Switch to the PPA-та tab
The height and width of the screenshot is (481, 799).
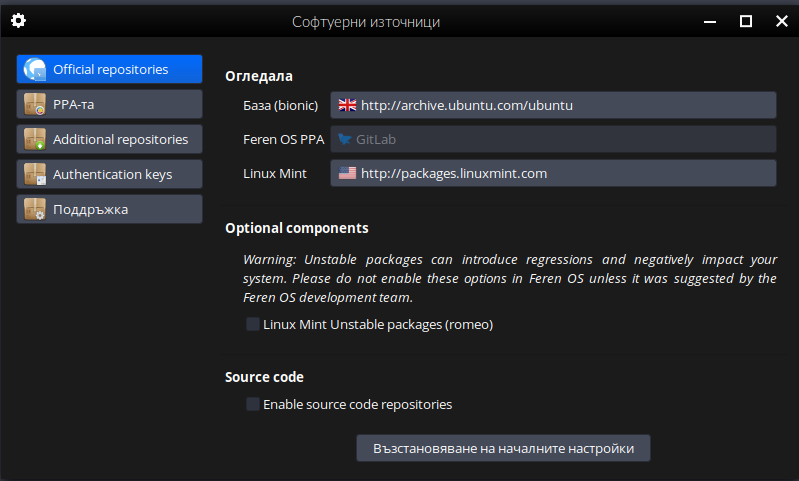pyautogui.click(x=110, y=104)
